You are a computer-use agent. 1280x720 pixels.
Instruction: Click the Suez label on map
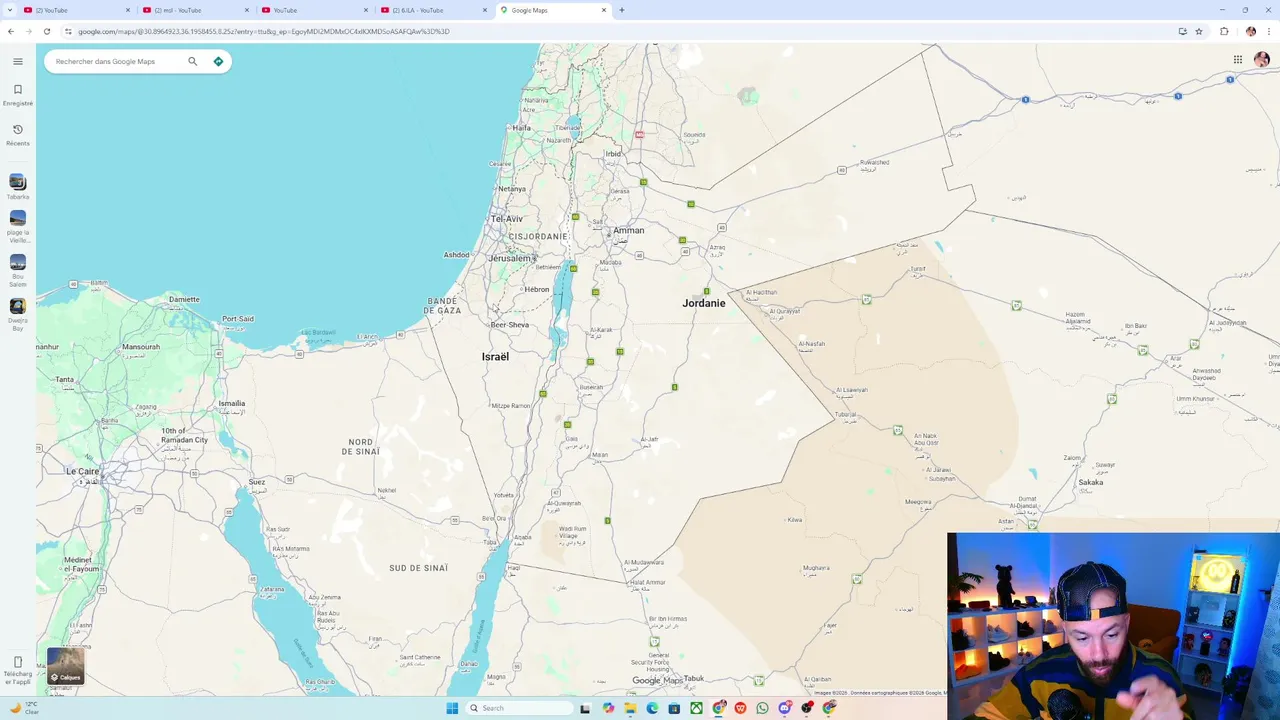[x=257, y=482]
